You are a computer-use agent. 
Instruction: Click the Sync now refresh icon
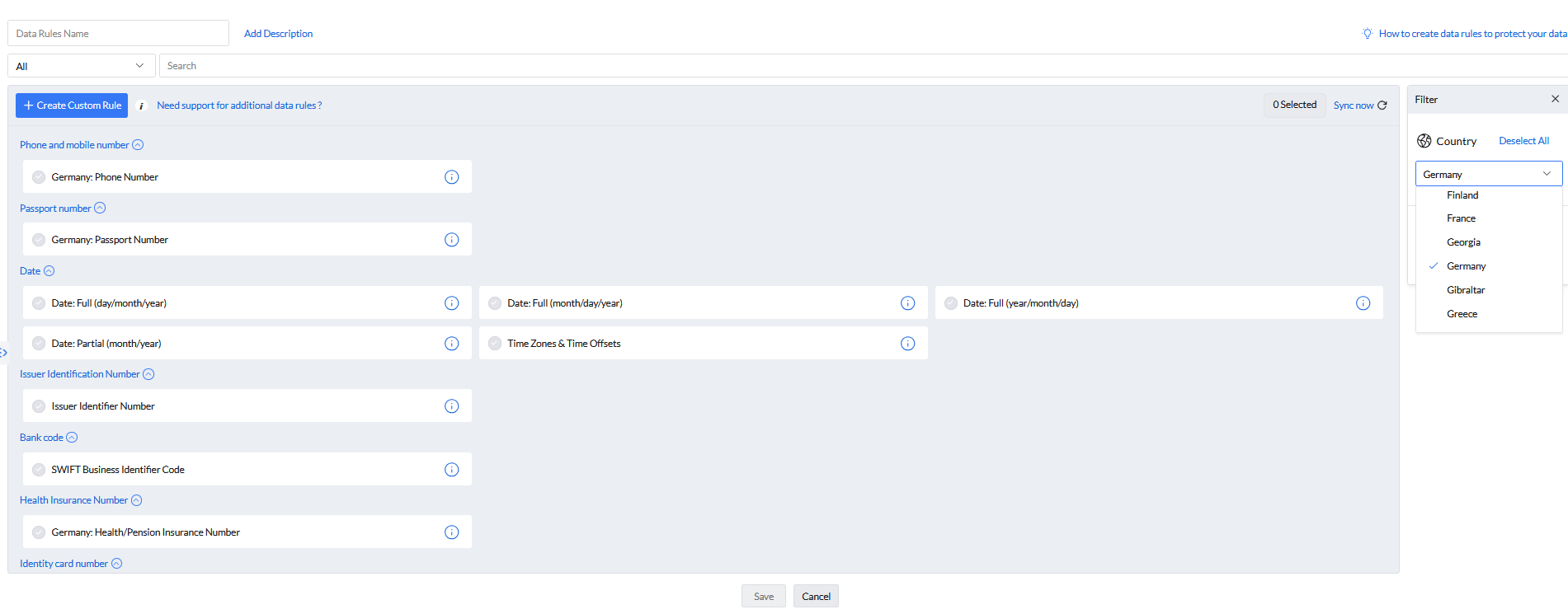point(1382,105)
